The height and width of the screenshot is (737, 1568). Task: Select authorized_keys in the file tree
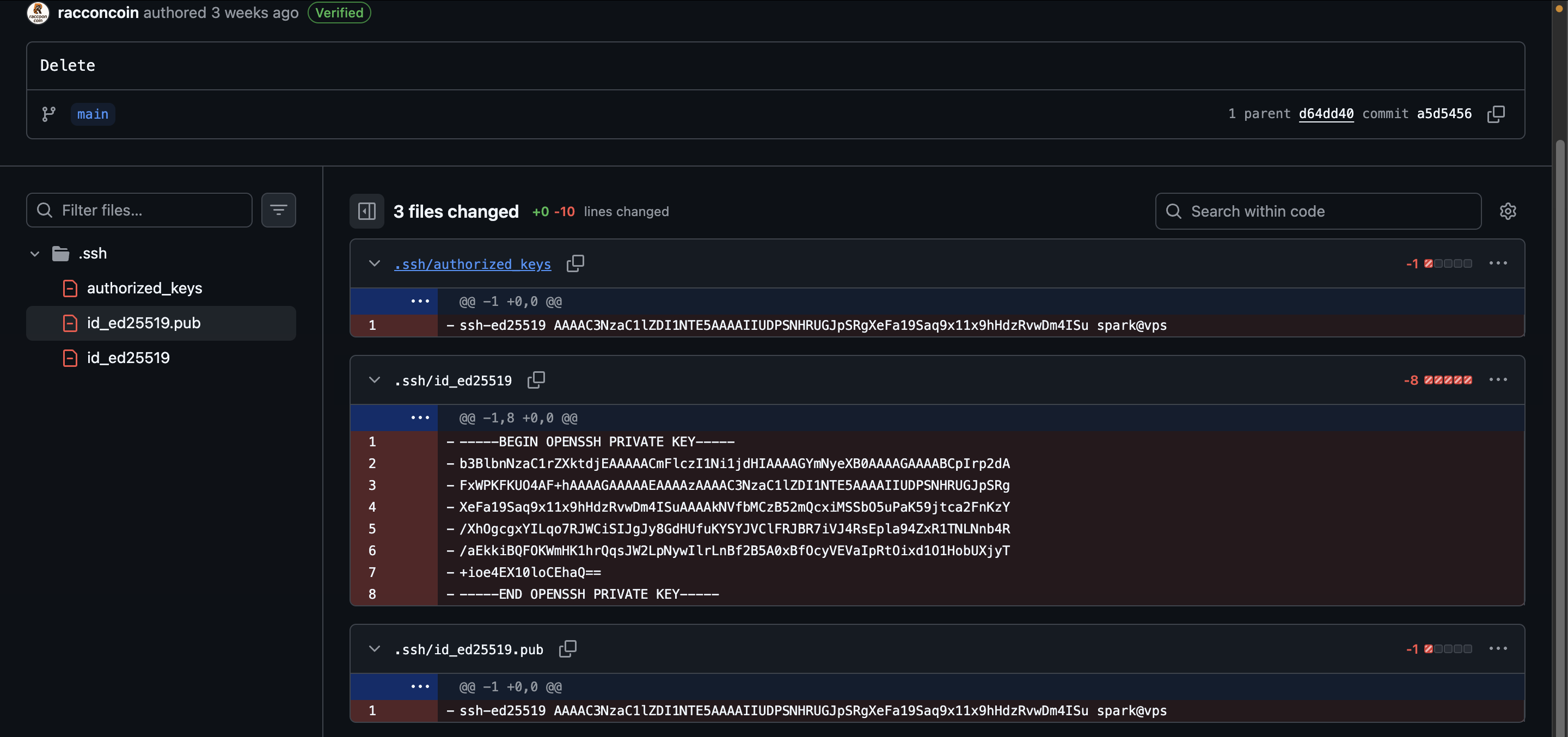pyautogui.click(x=144, y=288)
